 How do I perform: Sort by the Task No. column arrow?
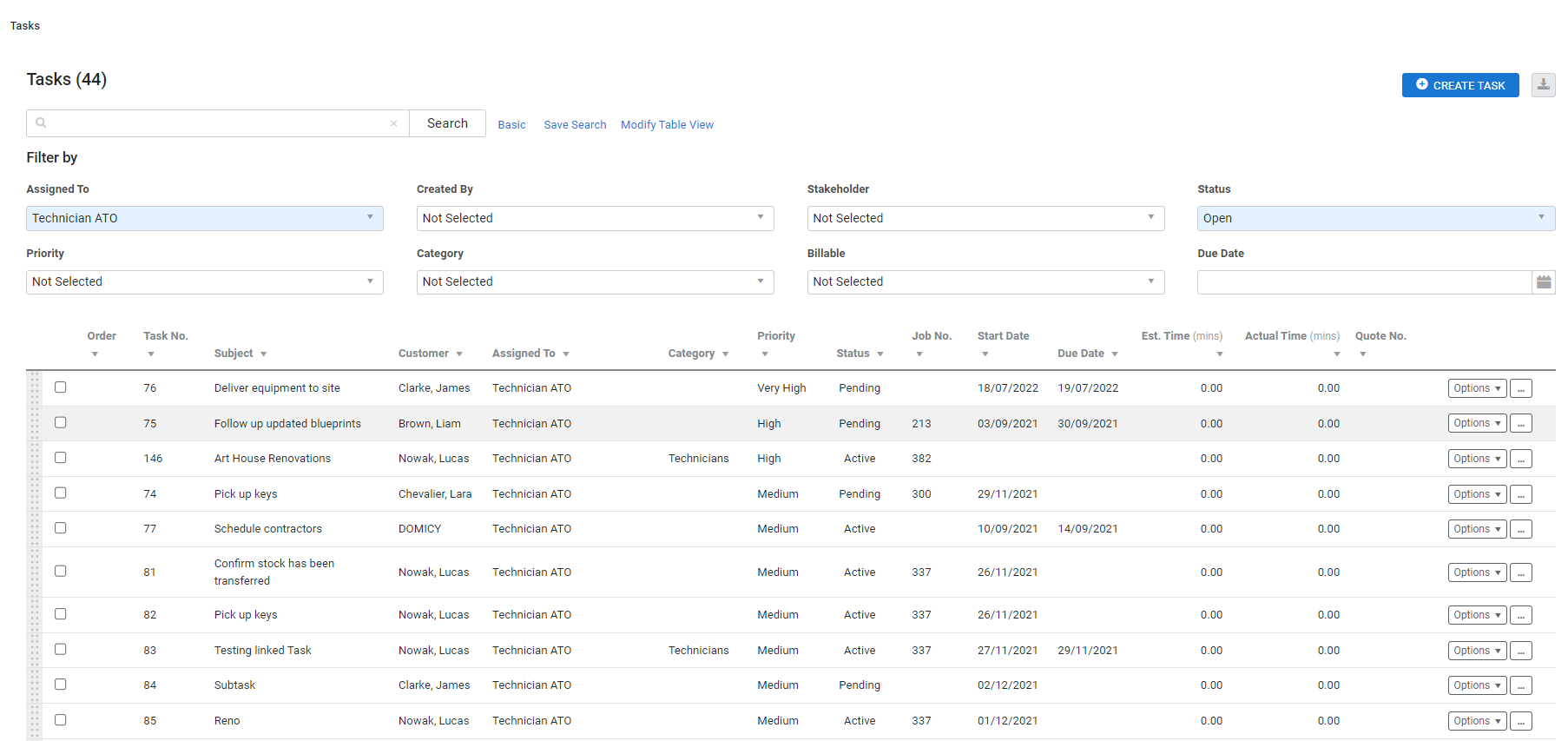(x=151, y=354)
